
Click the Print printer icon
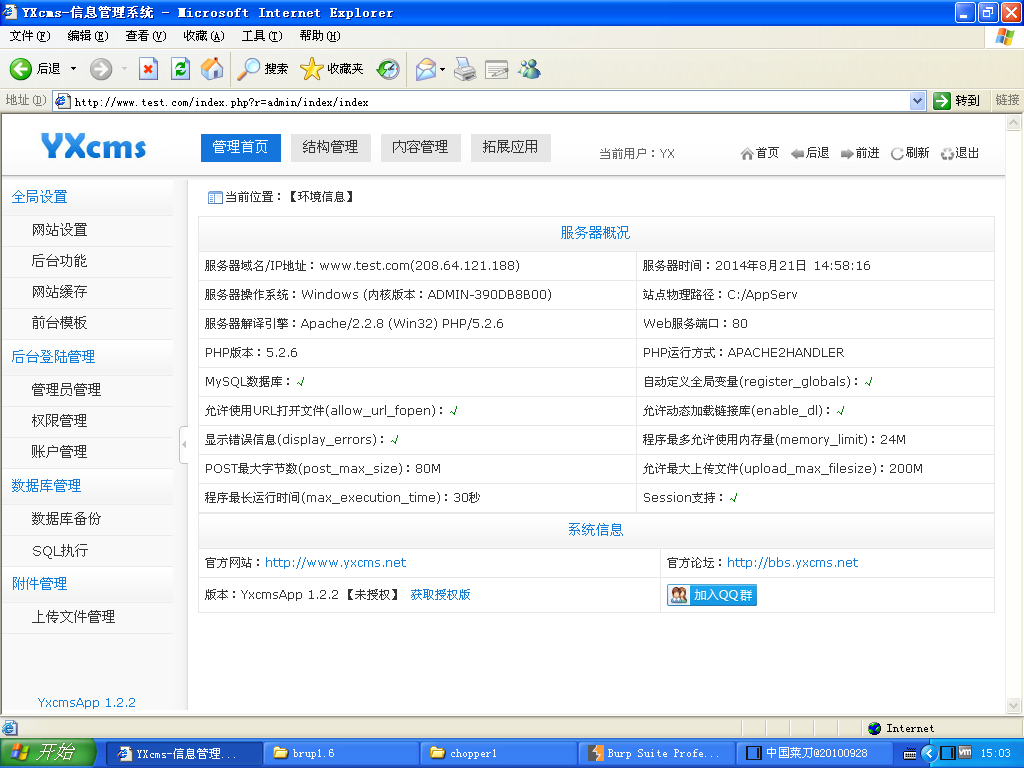click(465, 69)
